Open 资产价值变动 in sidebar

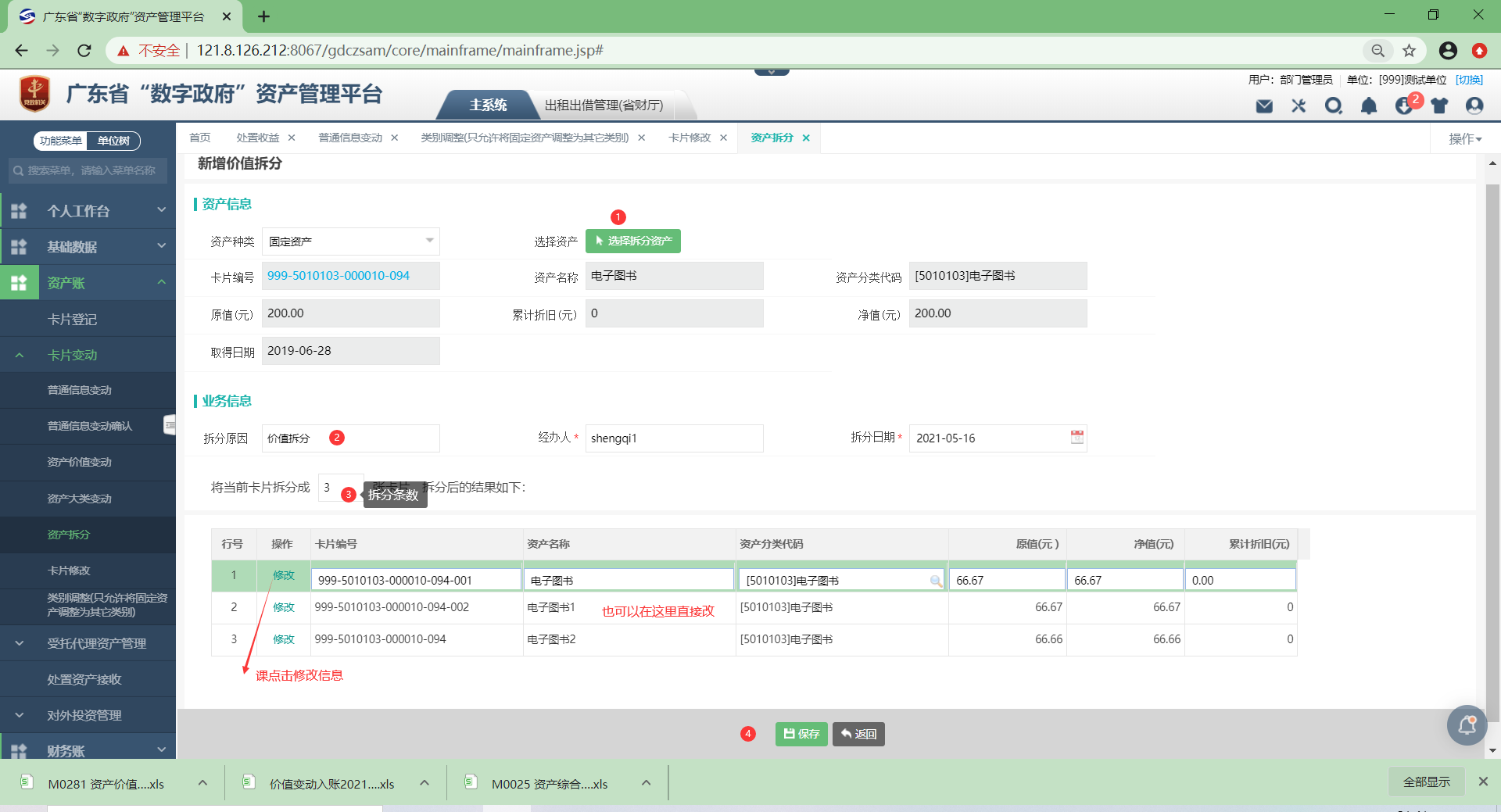pyautogui.click(x=79, y=462)
